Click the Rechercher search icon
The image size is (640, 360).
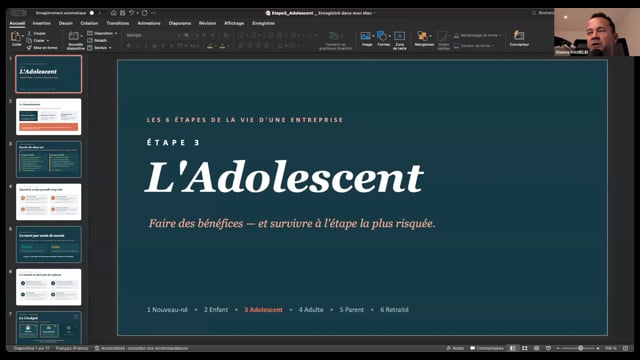534,13
